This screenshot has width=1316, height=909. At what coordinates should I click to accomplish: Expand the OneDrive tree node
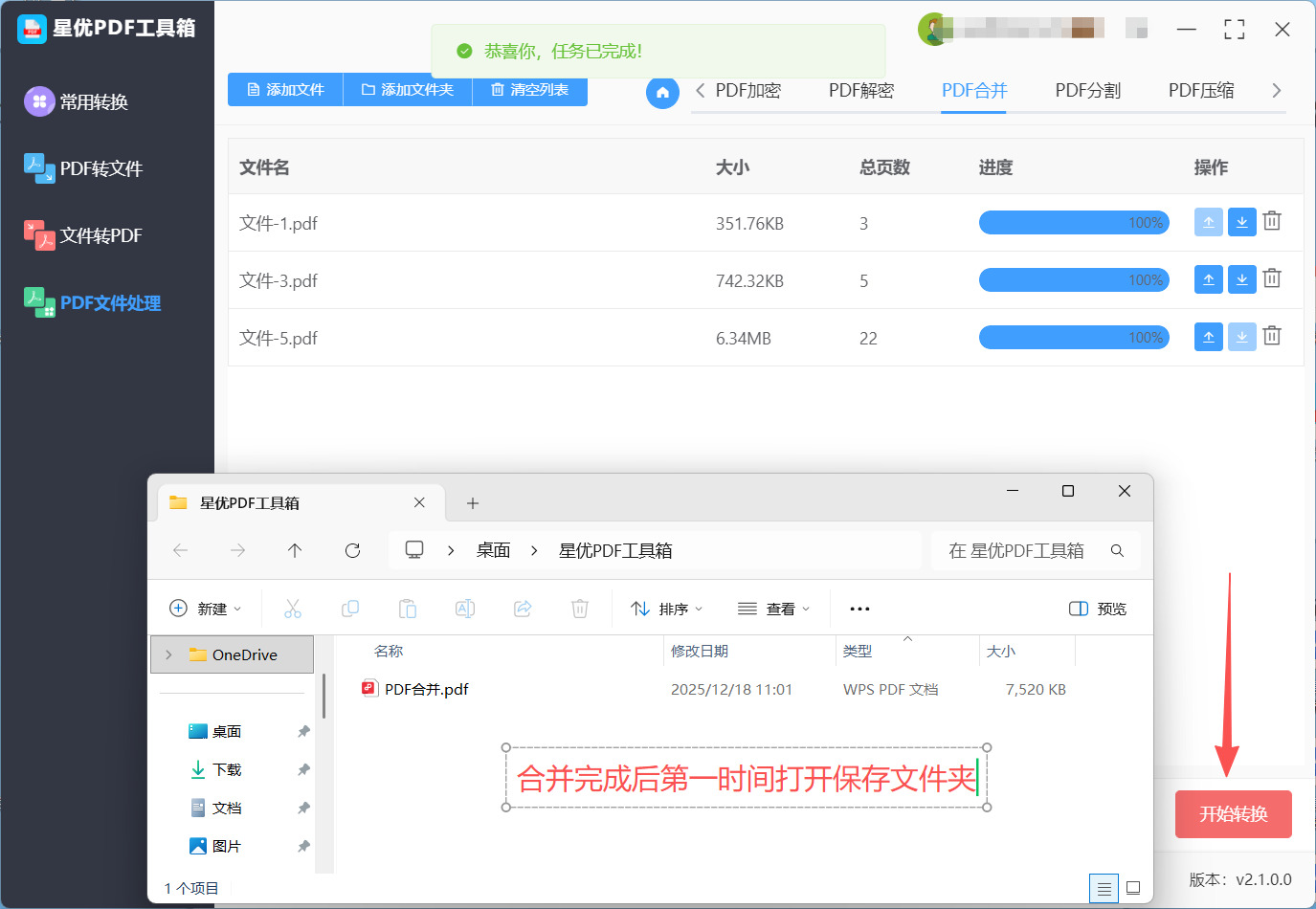click(x=169, y=654)
